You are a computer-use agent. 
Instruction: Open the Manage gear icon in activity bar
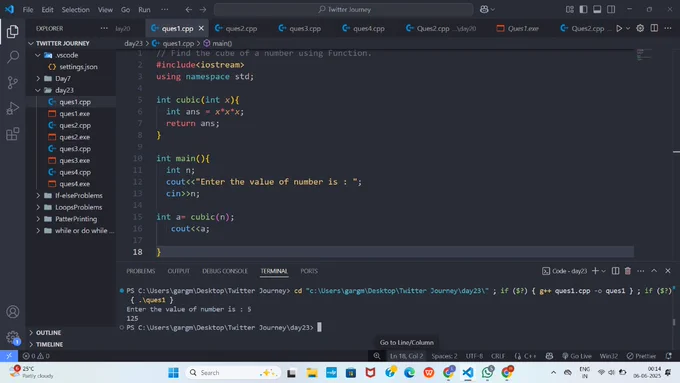pyautogui.click(x=13, y=337)
